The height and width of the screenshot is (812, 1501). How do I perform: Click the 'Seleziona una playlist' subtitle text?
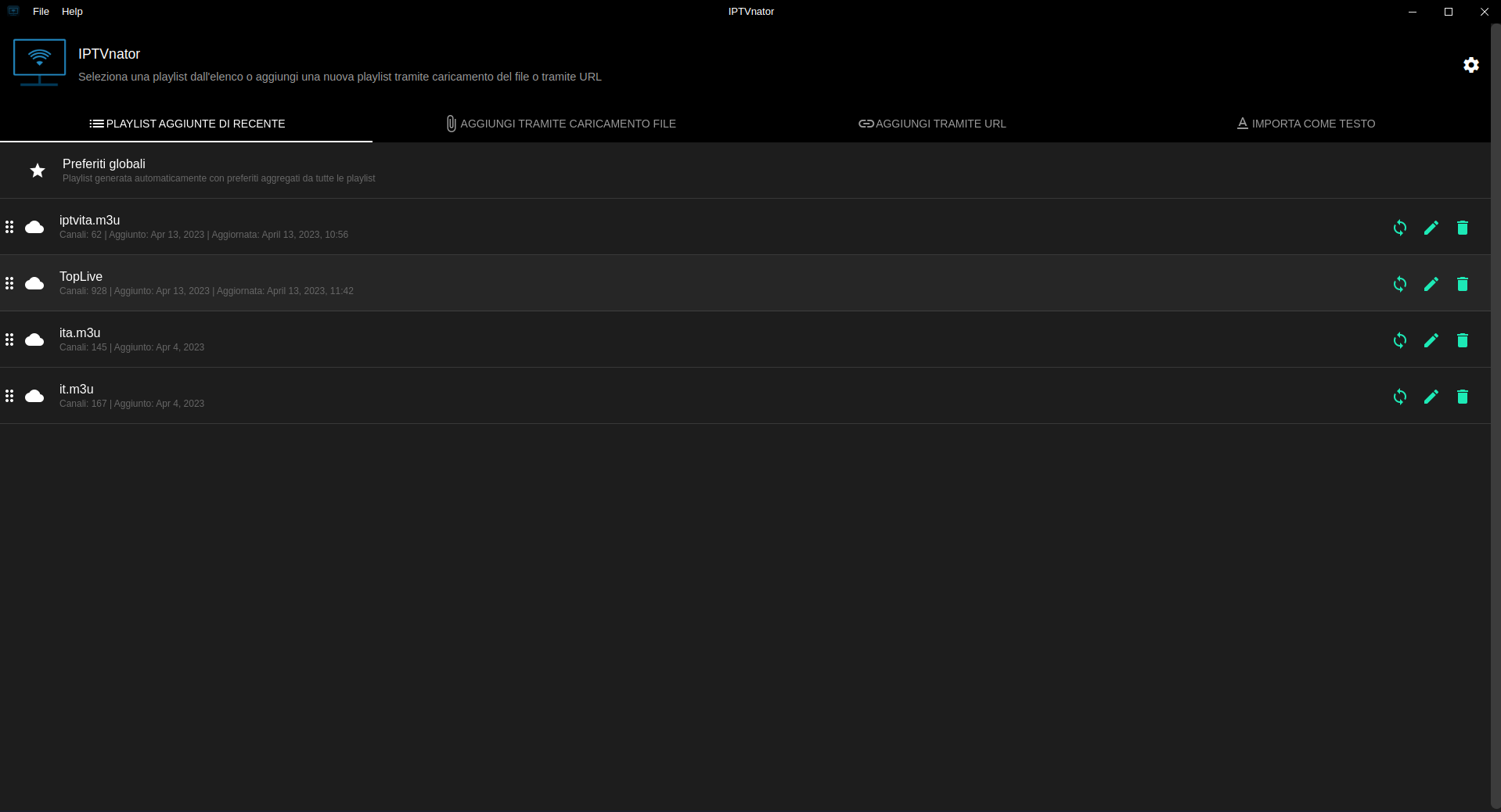point(340,77)
